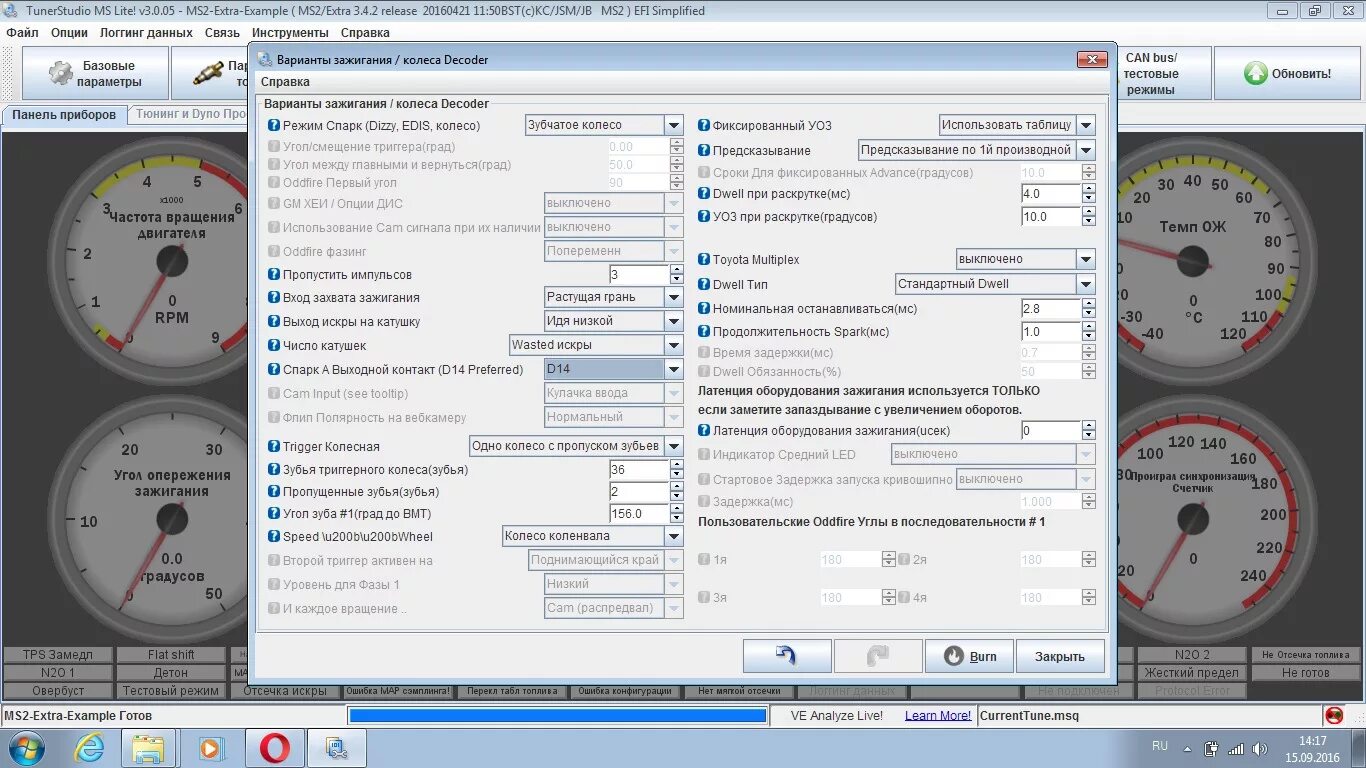Click the Закрыть button

tap(1060, 656)
